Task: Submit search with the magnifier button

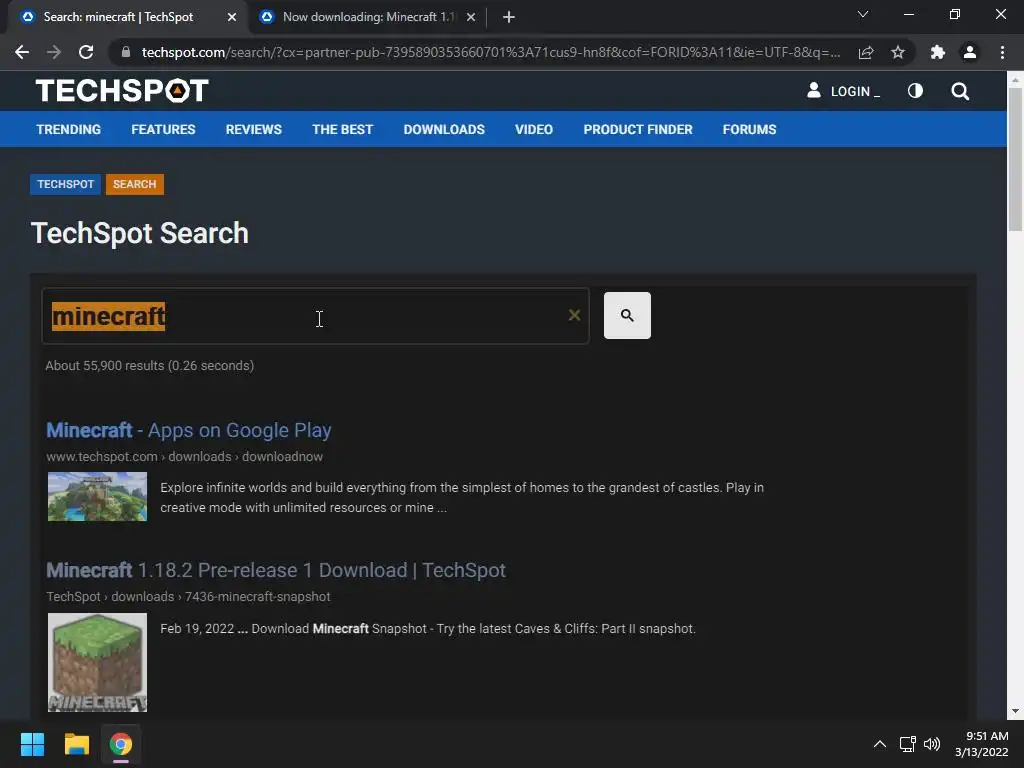Action: 627,315
